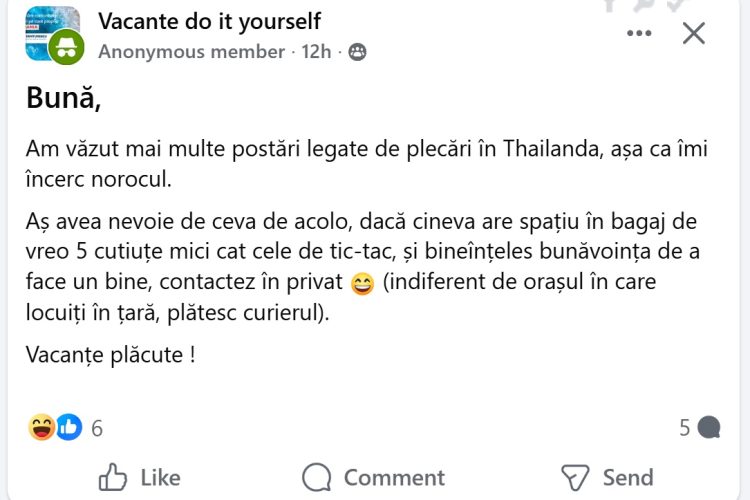Click the green anonymous member avatar icon
The width and height of the screenshot is (750, 500).
coord(66,46)
